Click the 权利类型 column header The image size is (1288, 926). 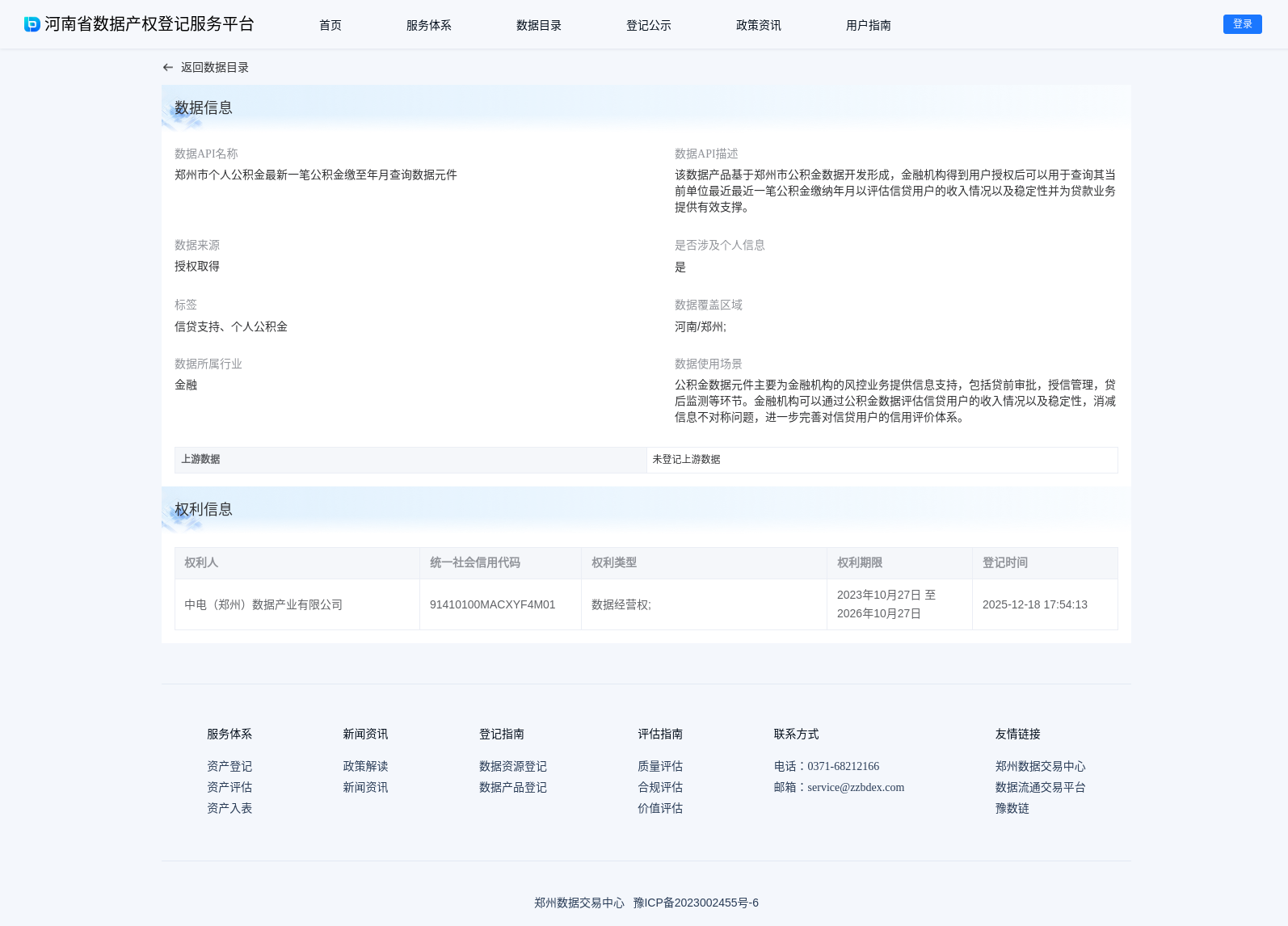point(704,563)
